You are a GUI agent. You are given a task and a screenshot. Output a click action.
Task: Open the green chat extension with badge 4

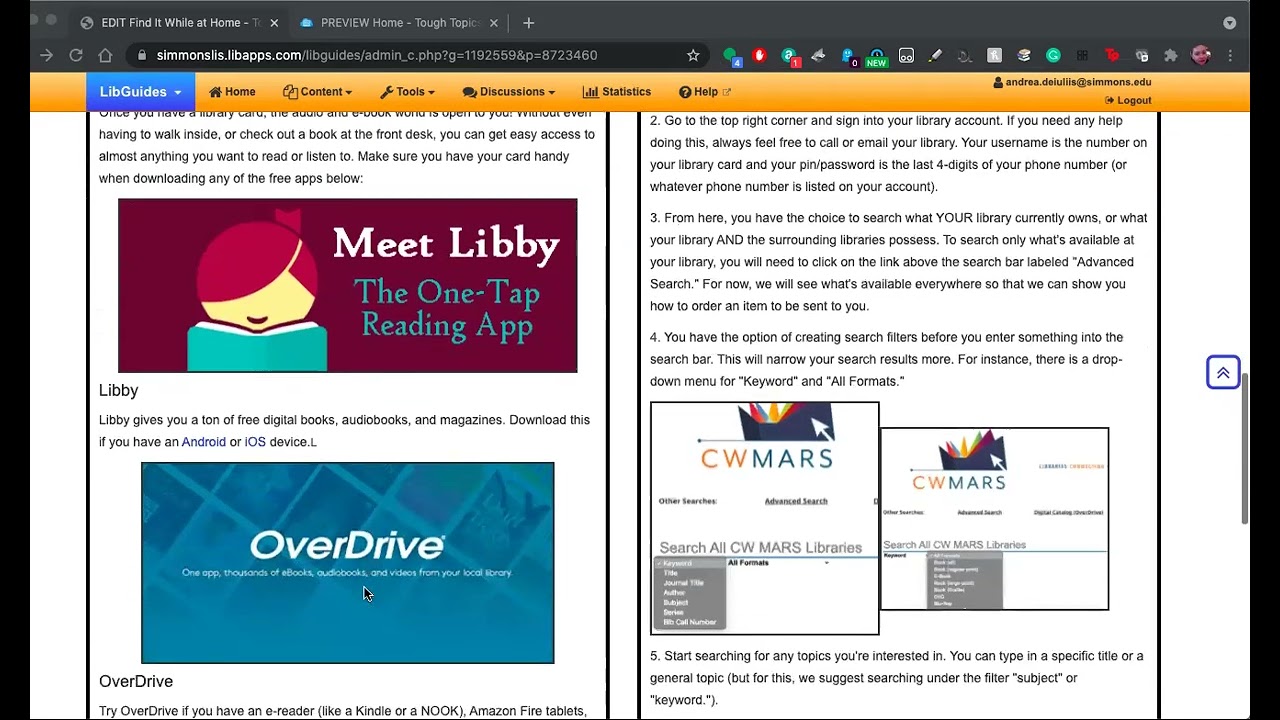tap(731, 57)
